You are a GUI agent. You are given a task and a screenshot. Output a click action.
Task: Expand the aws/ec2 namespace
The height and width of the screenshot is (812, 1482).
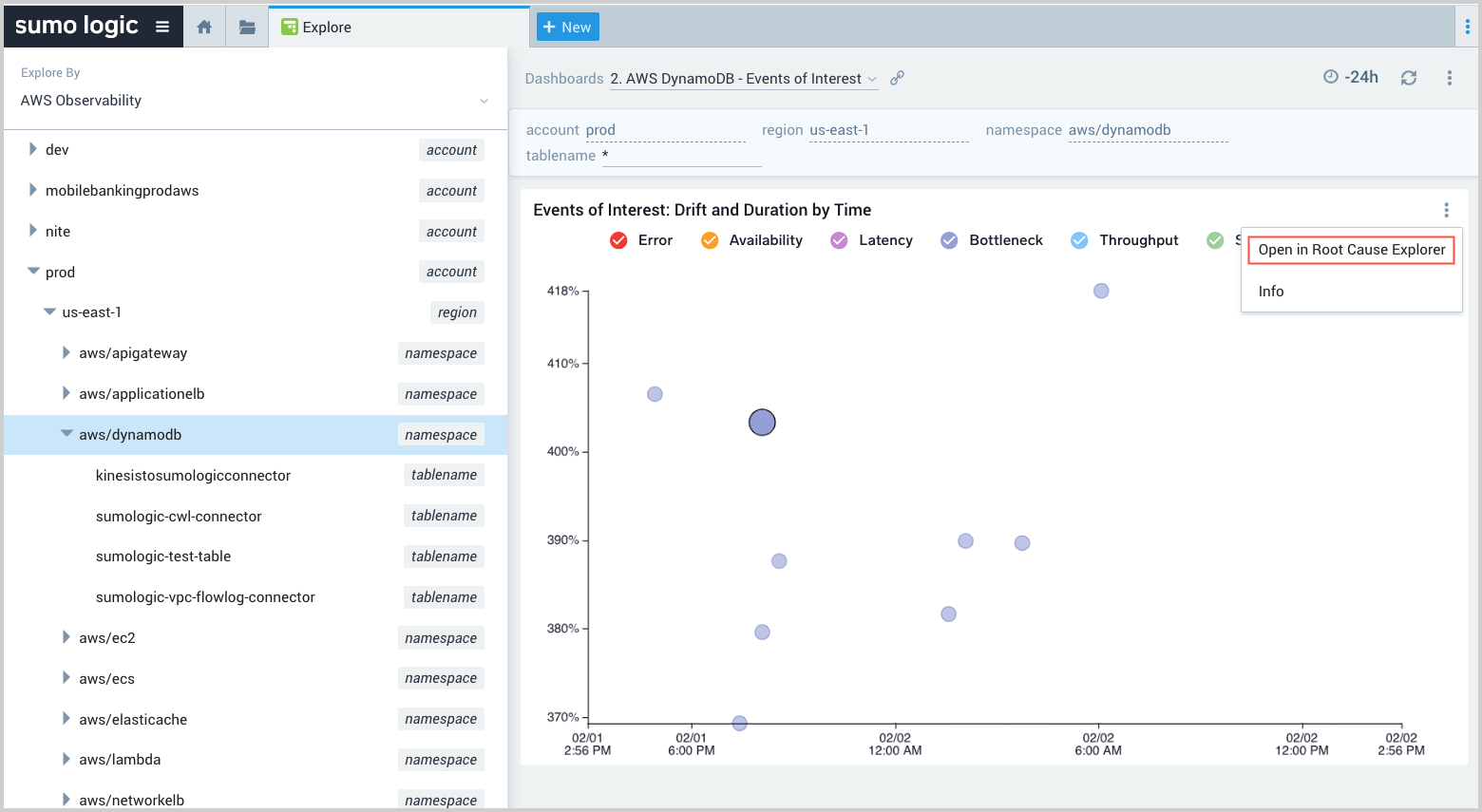(66, 637)
